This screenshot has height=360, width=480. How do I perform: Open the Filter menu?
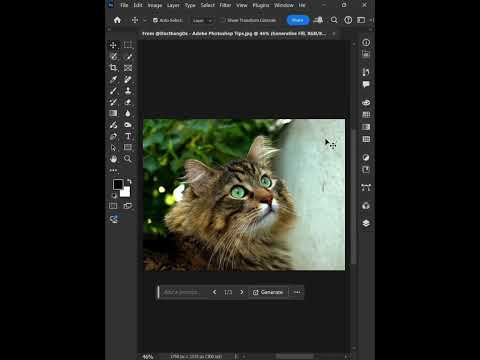(225, 5)
